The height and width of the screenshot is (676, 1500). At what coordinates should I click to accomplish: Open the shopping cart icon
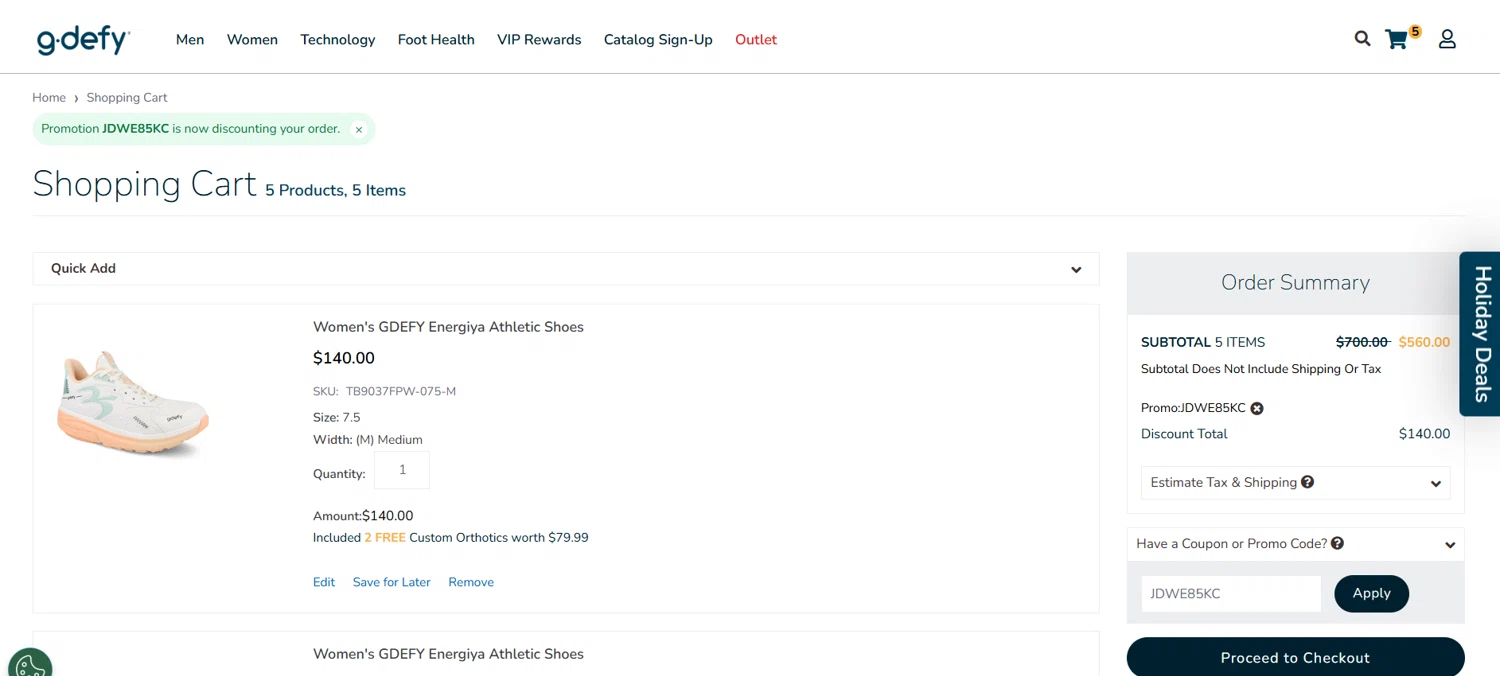[x=1397, y=40]
